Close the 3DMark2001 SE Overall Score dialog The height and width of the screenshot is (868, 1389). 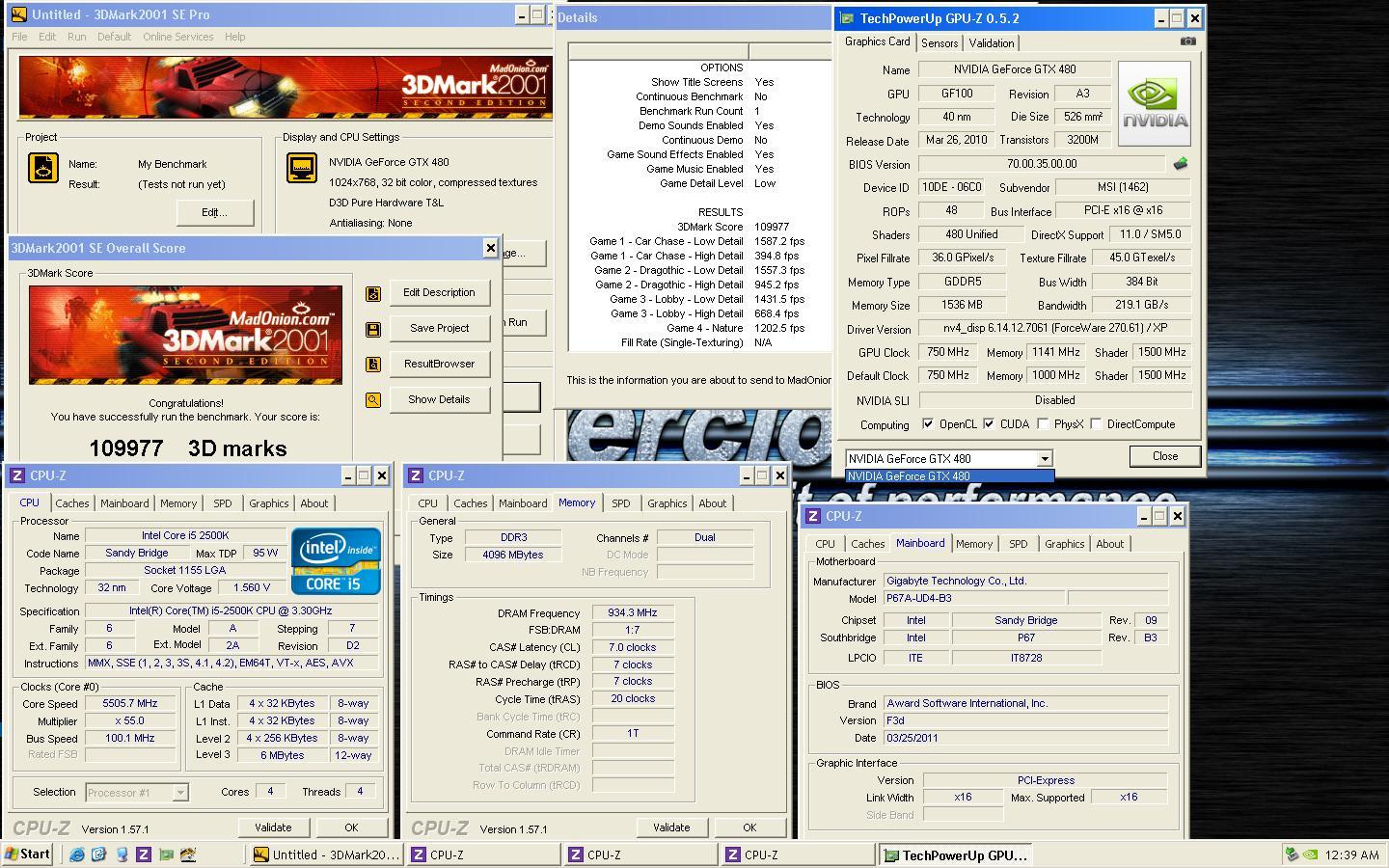[490, 248]
